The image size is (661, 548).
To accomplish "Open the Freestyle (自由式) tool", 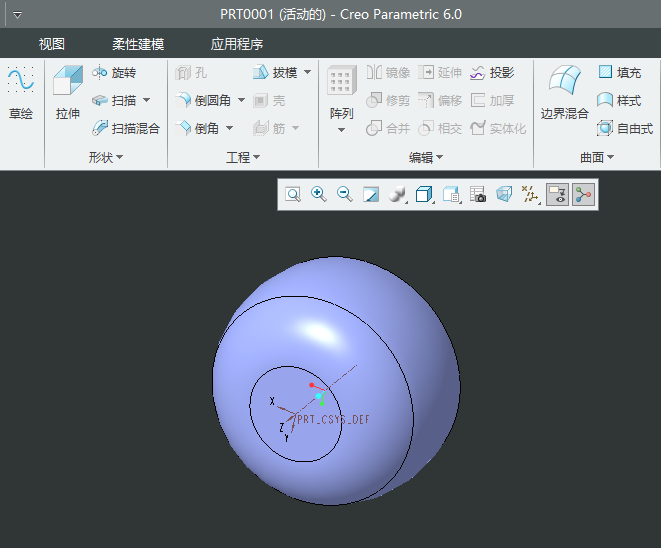I will pos(625,128).
